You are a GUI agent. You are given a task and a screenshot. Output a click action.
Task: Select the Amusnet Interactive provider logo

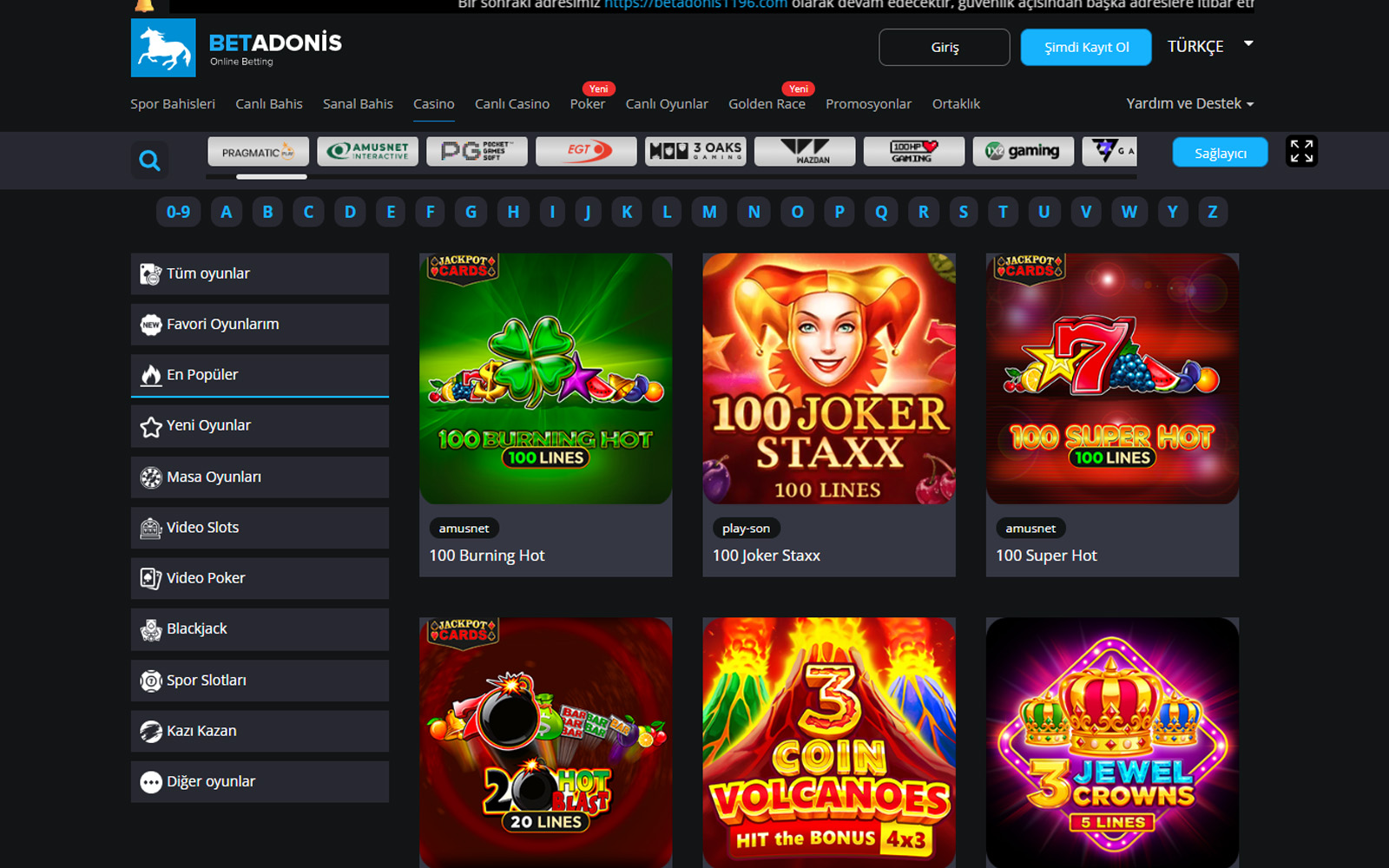coord(367,152)
